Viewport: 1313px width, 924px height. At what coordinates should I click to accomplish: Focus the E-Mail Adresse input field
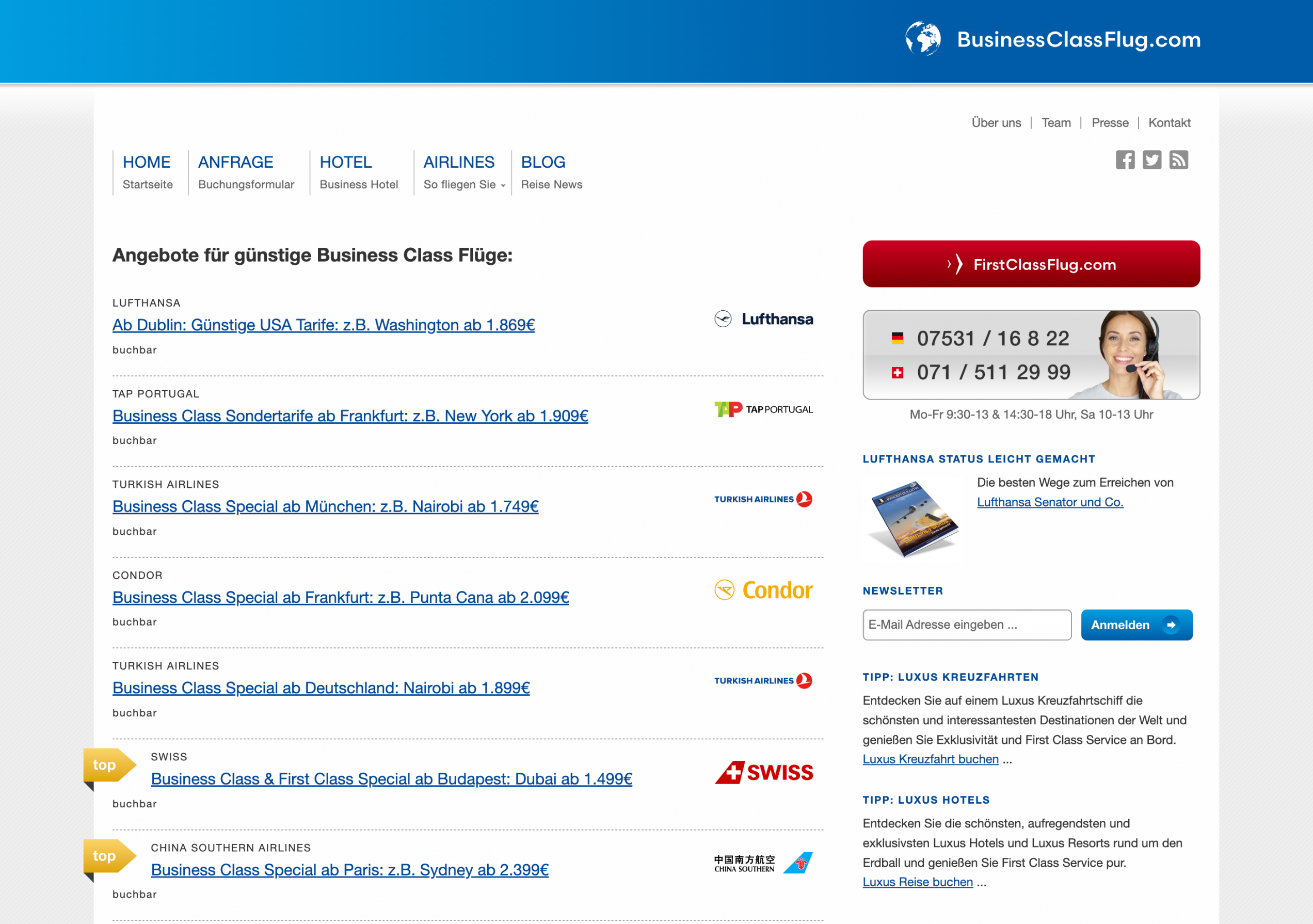point(967,625)
